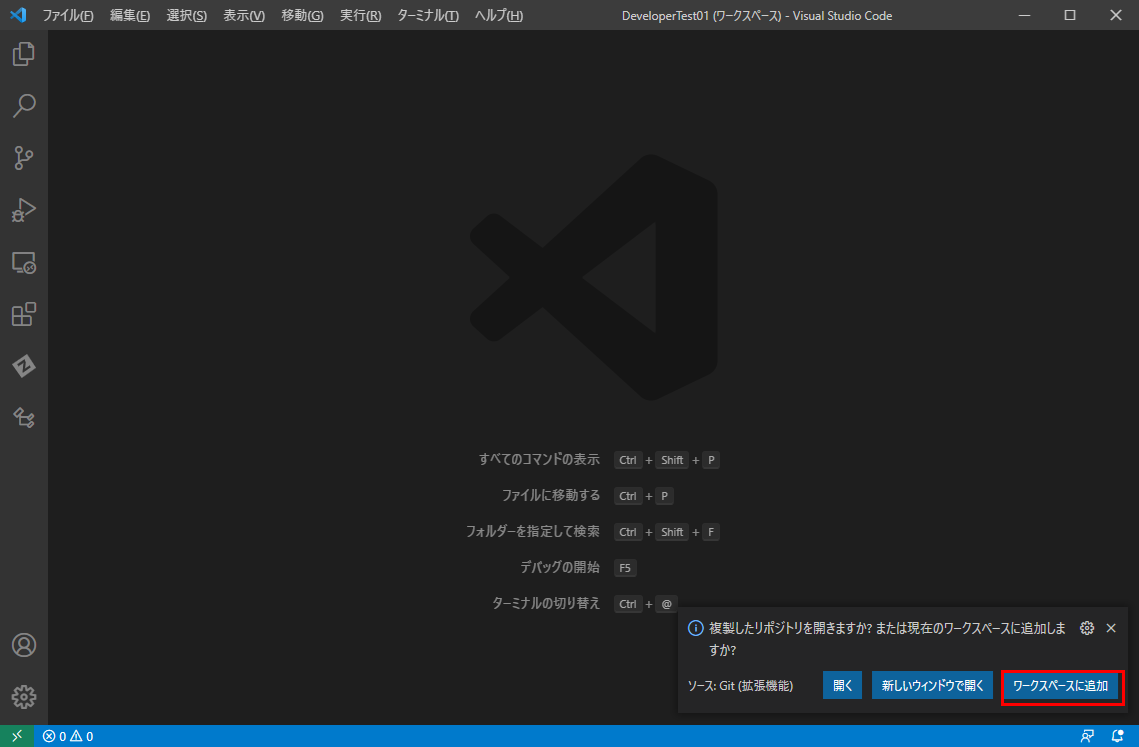The image size is (1139, 747).
Task: Open the Run and Debug view icon
Action: click(24, 210)
